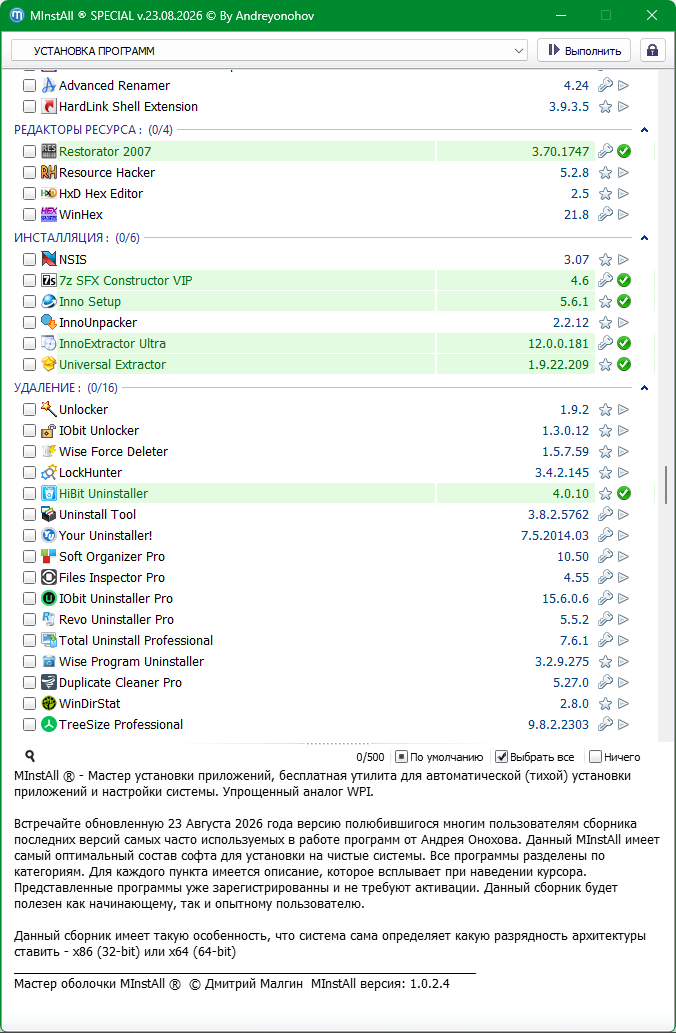676x1033 pixels.
Task: Open the 'УСТАНОВКА ПРОГРАММ' dropdown
Action: tap(269, 51)
